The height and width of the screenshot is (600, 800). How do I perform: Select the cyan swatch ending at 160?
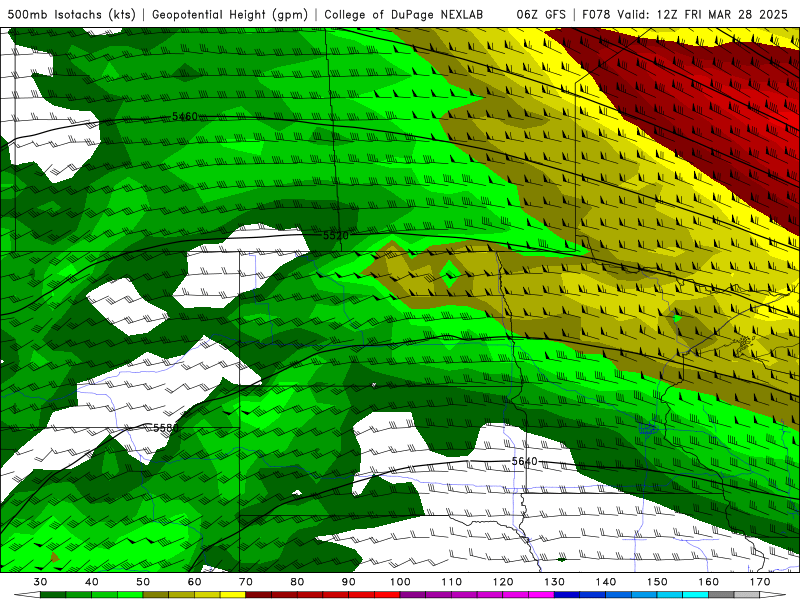click(695, 595)
